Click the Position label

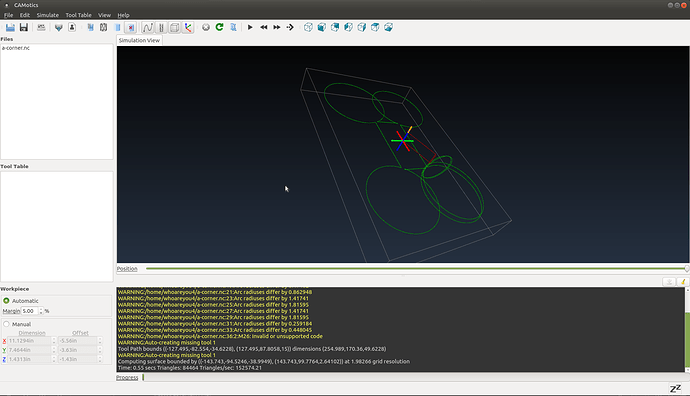127,269
